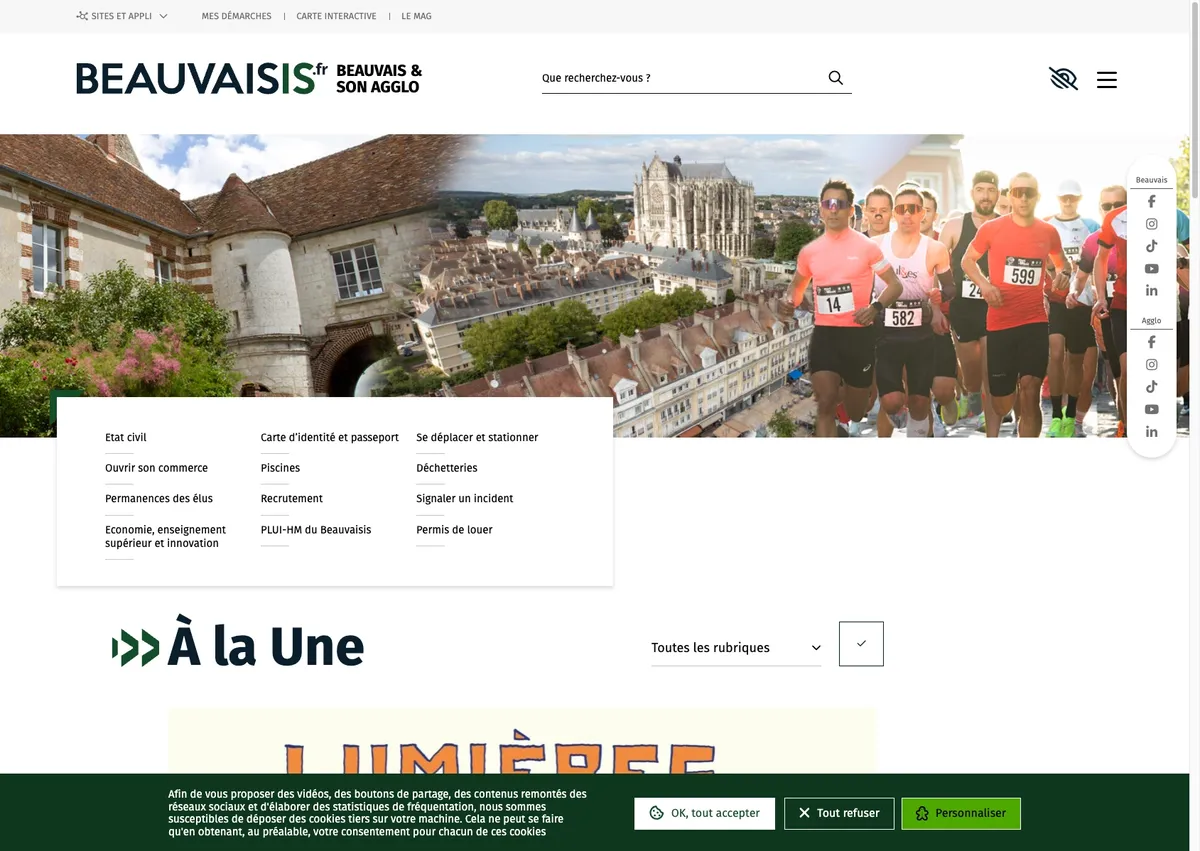1200x851 pixels.
Task: Toggle the accessibility crossed-eye icon
Action: click(x=1063, y=79)
